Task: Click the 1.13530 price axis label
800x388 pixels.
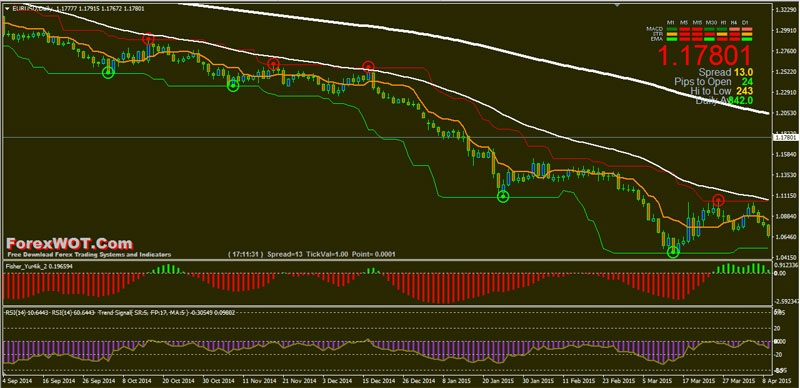Action: click(786, 175)
